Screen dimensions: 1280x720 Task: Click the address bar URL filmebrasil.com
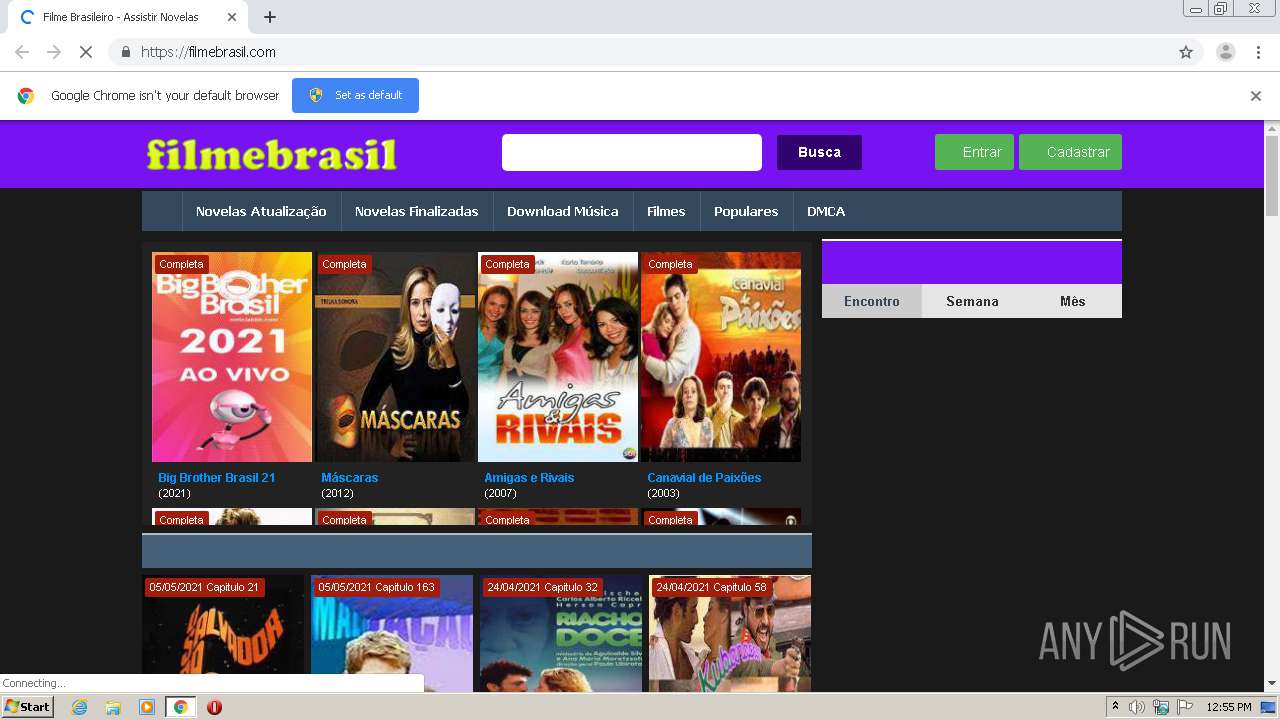coord(208,52)
